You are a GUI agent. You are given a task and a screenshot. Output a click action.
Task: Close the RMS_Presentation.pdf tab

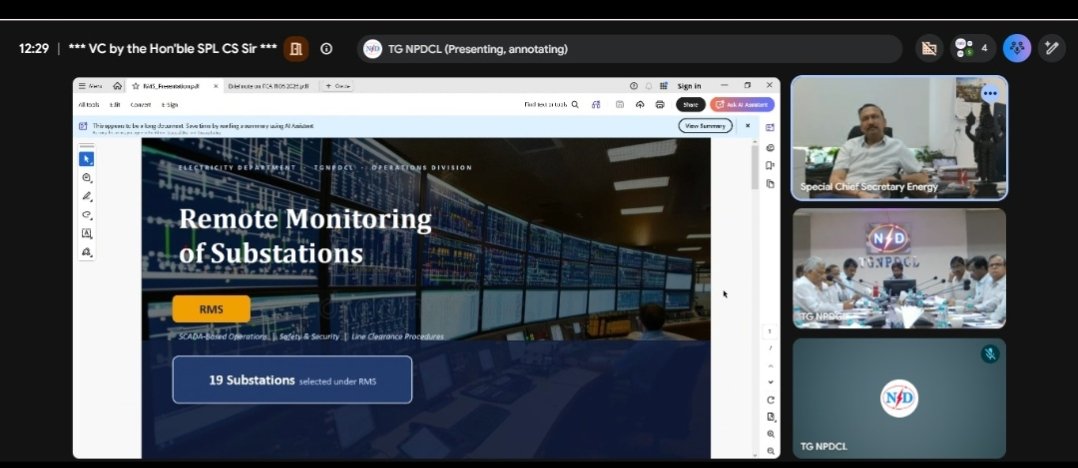coord(215,86)
